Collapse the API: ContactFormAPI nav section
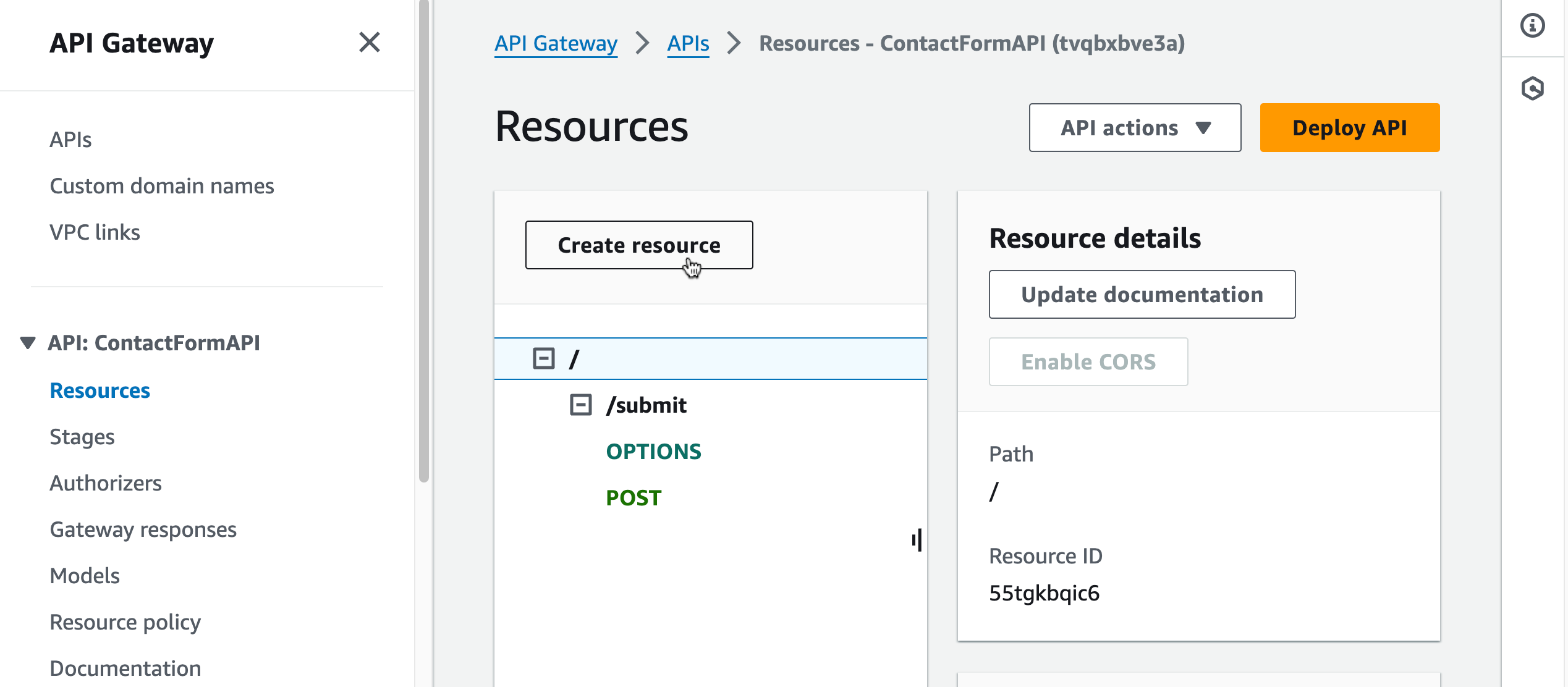Screen dimensions: 1568x687 [27, 343]
